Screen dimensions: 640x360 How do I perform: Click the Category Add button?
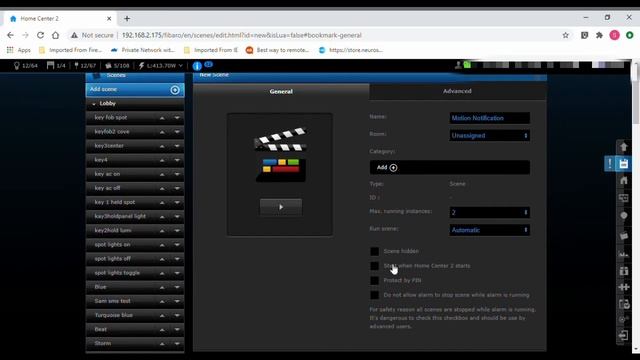387,167
